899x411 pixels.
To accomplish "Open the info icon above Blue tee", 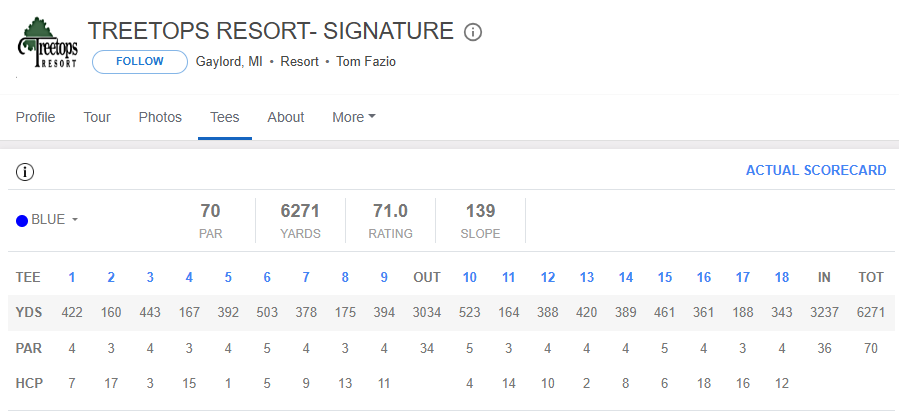I will pyautogui.click(x=25, y=171).
